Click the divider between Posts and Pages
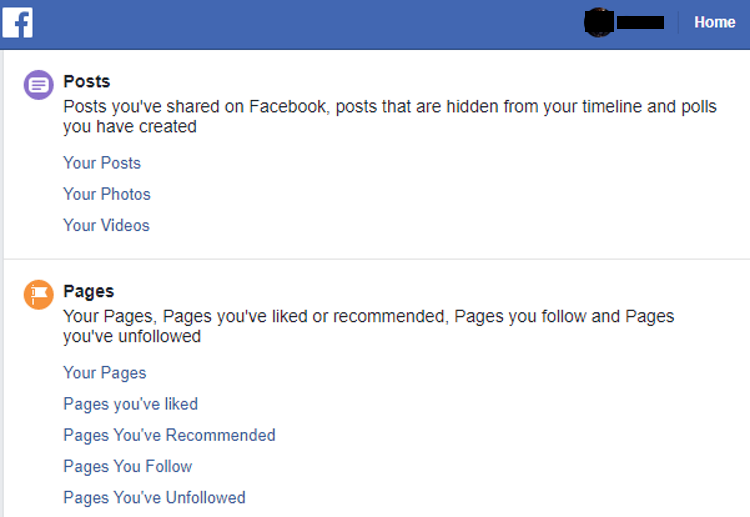This screenshot has height=517, width=750. [x=377, y=259]
